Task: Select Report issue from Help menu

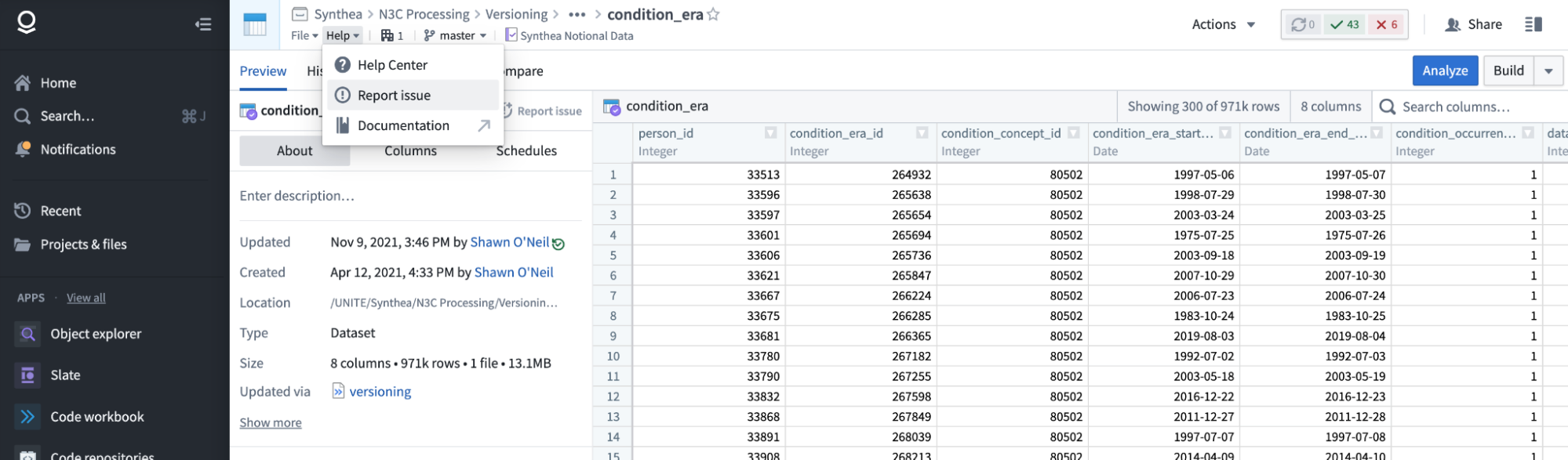Action: 394,96
